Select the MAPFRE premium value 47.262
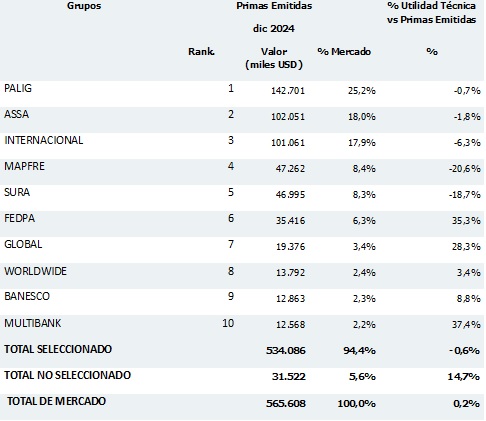Viewport: 486px width, 421px height. (x=290, y=168)
